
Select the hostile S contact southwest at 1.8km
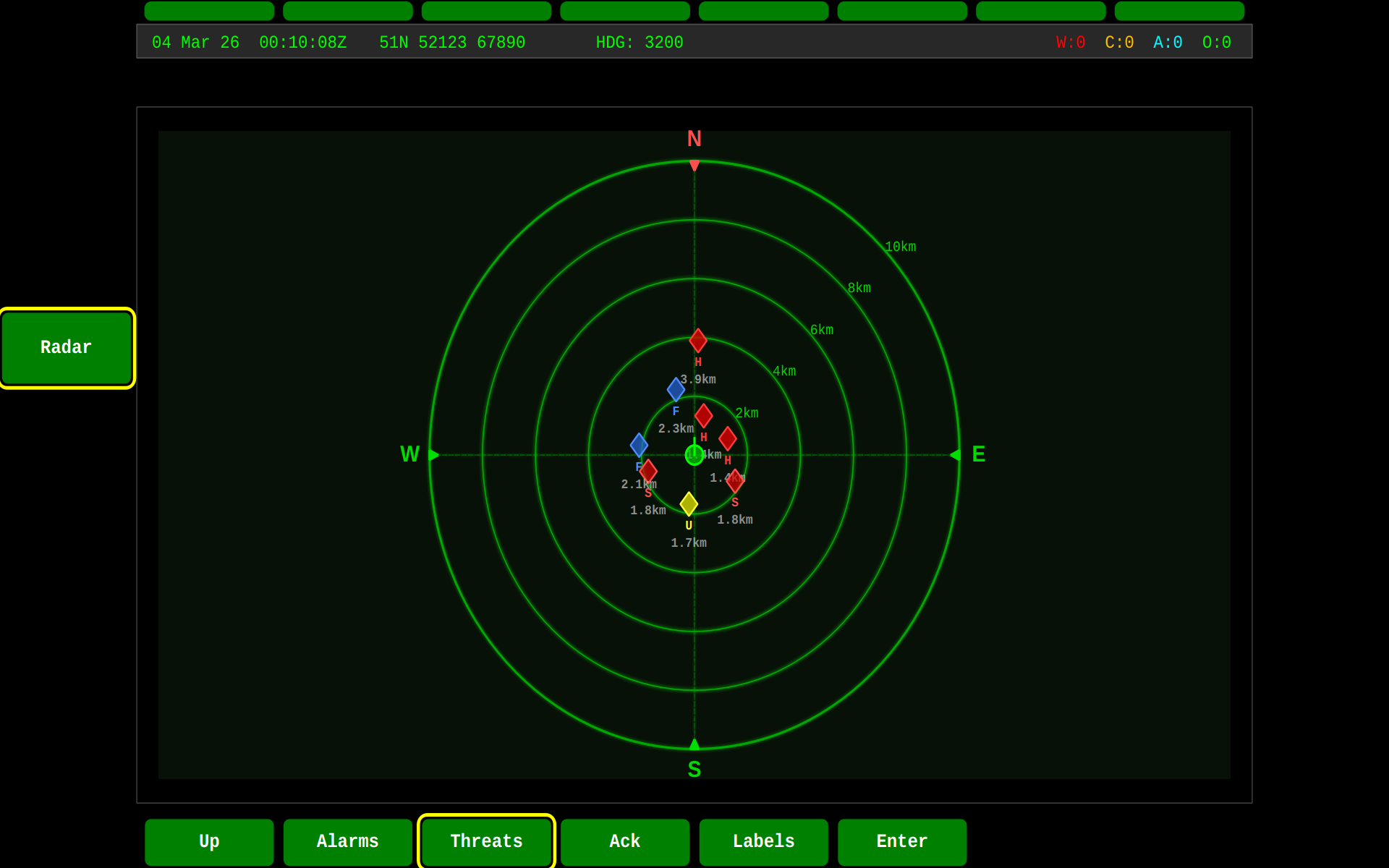tap(649, 470)
